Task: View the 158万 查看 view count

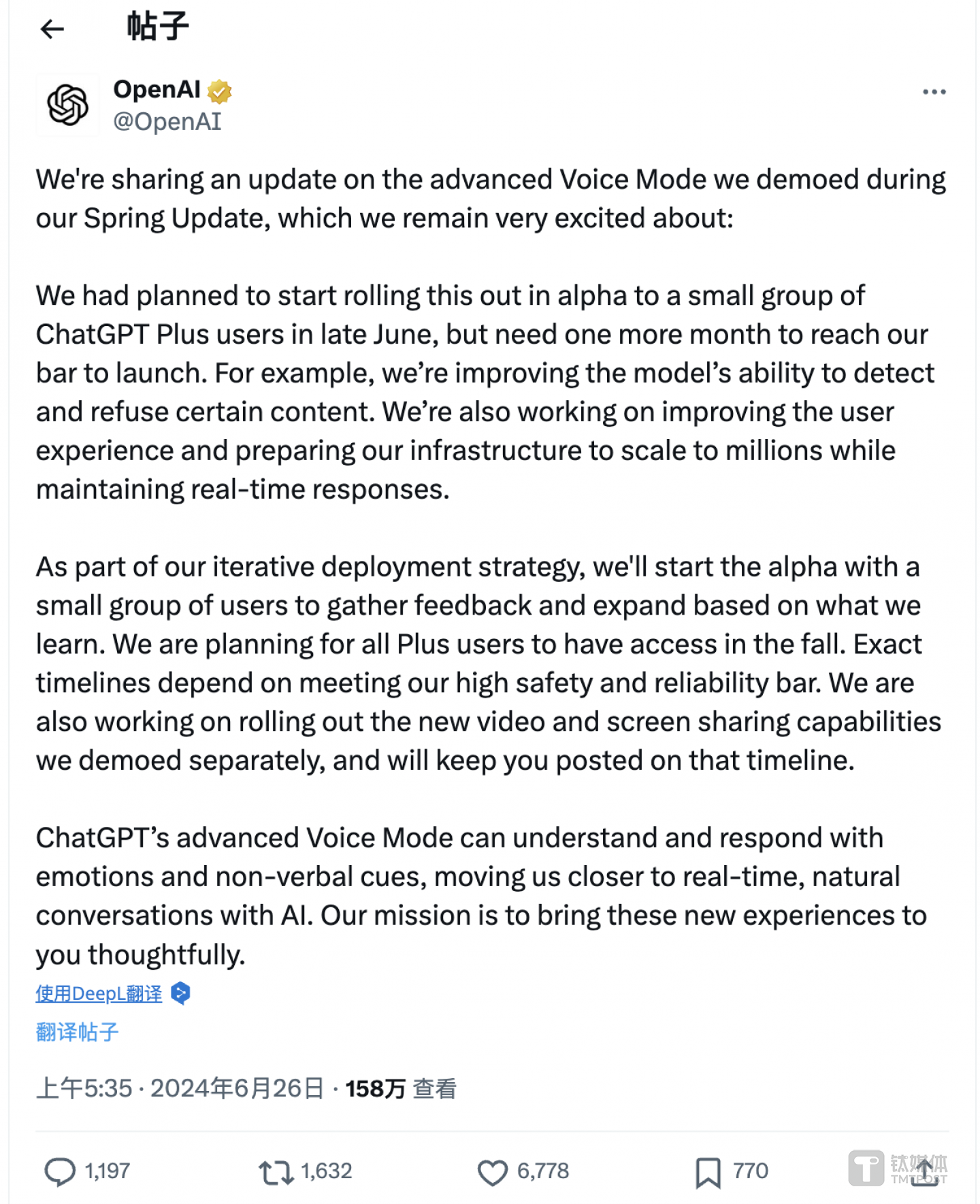Action: (x=401, y=1088)
